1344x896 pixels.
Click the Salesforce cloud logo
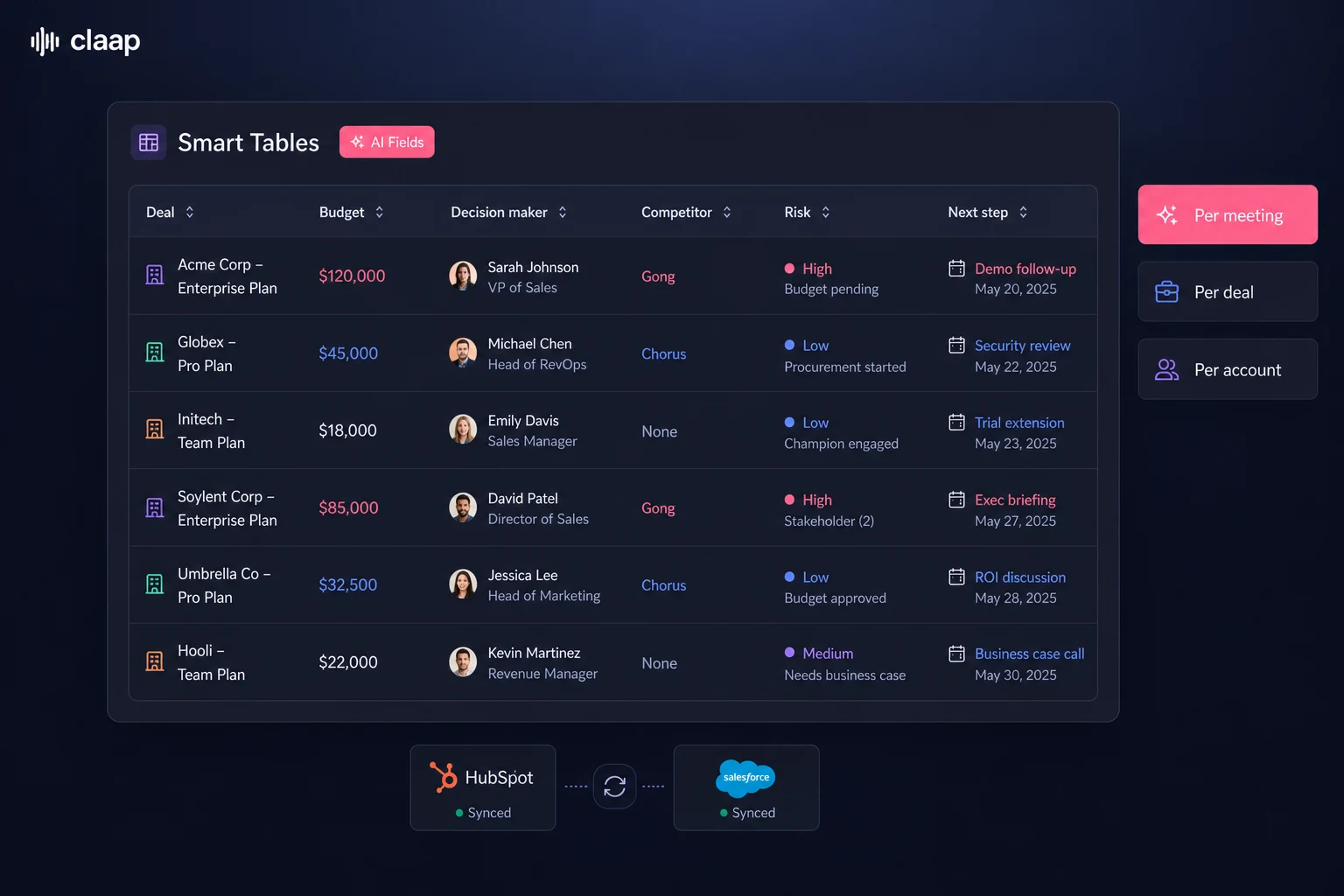[x=745, y=777]
